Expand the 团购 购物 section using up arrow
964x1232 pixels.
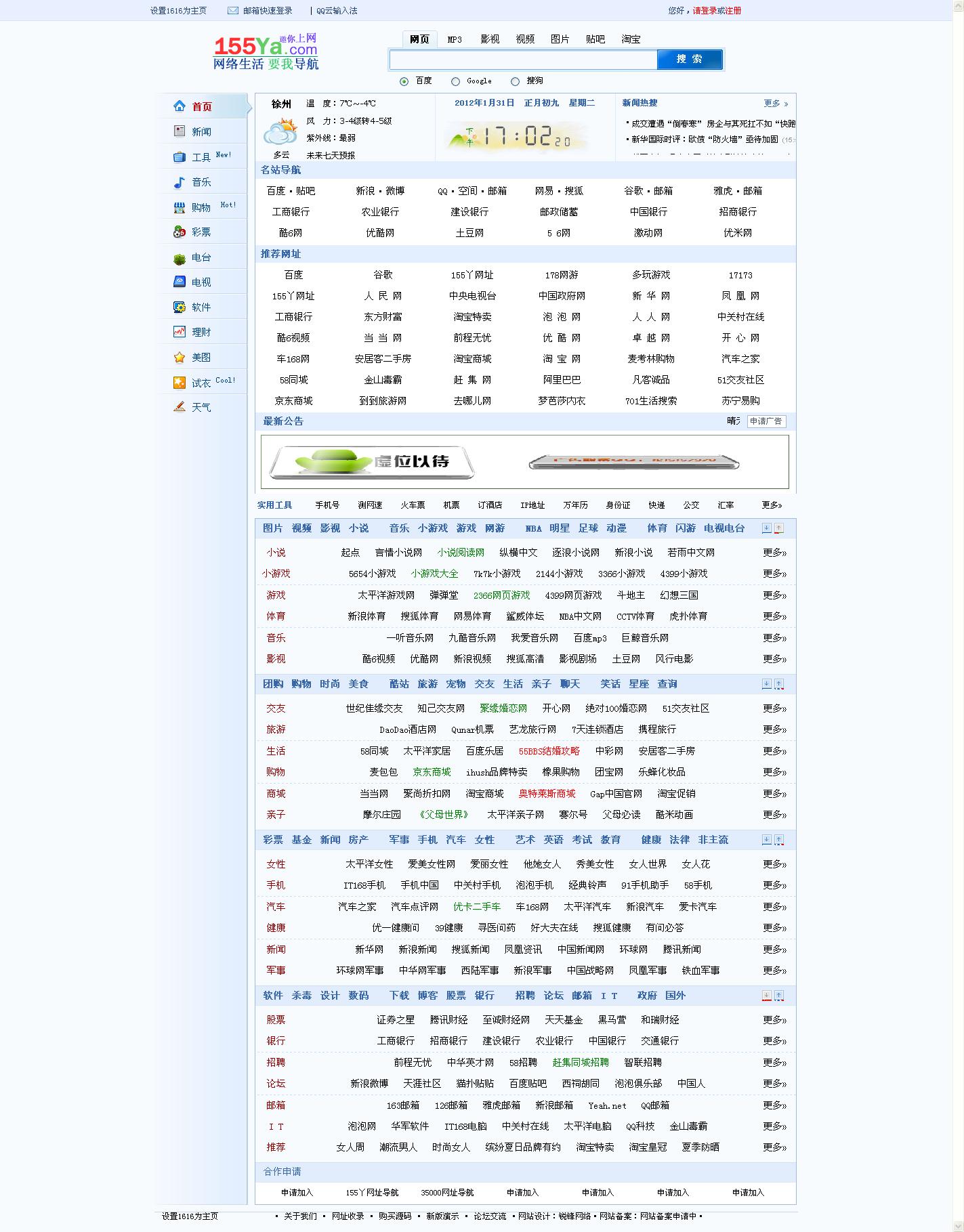pos(779,684)
